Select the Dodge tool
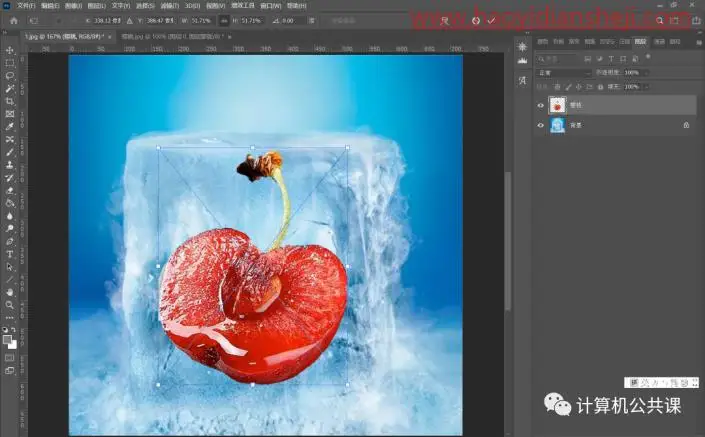This screenshot has height=437, width=705. pyautogui.click(x=9, y=228)
